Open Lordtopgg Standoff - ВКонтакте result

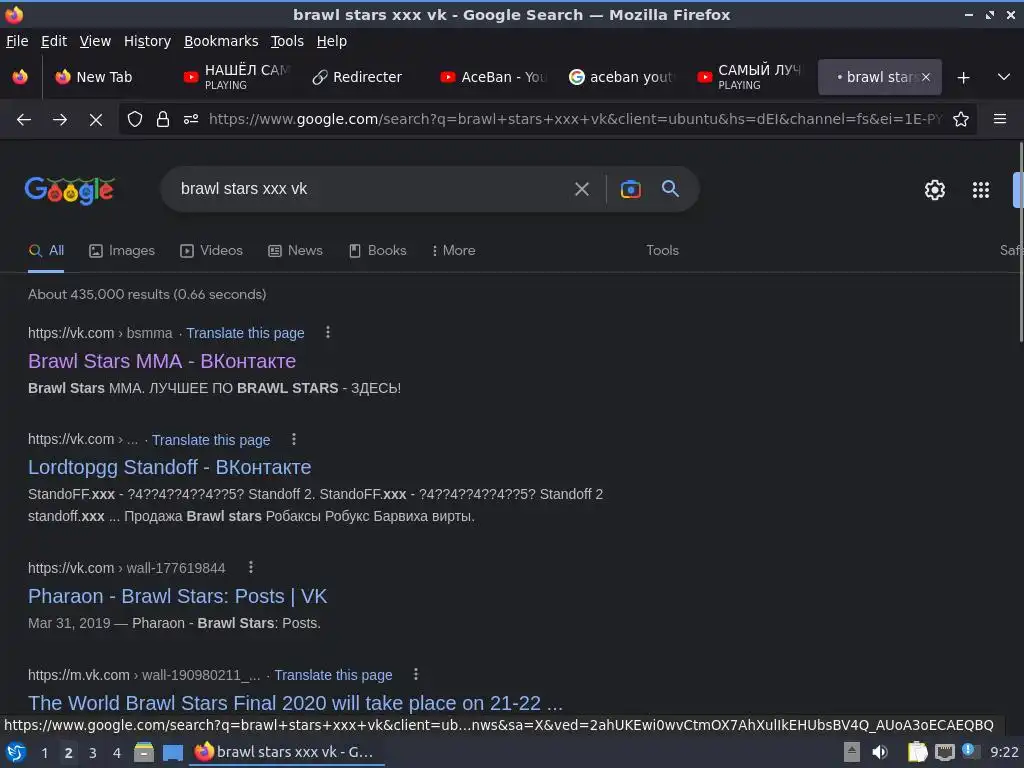[x=170, y=468]
